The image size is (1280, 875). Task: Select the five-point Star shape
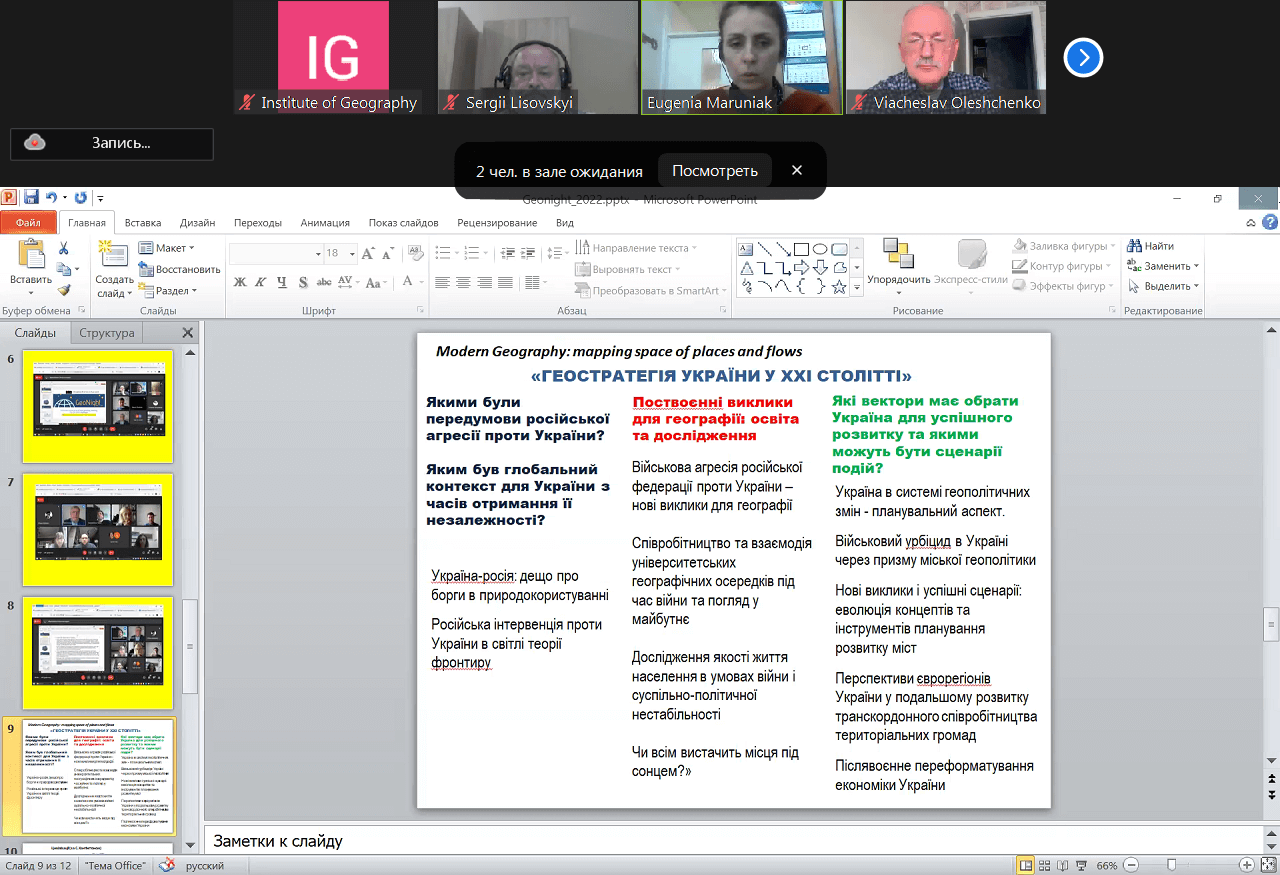839,287
